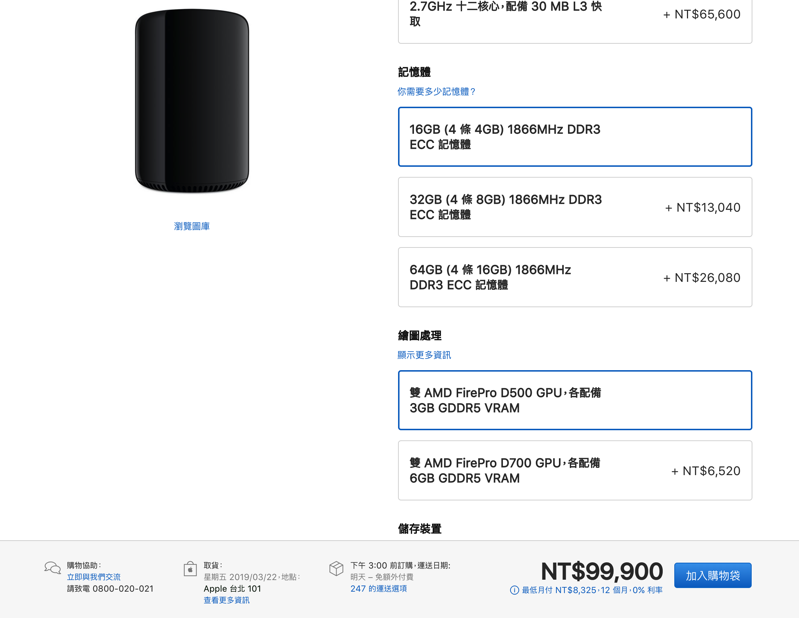Click the Mac Pro product image
This screenshot has width=799, height=618.
coord(192,101)
